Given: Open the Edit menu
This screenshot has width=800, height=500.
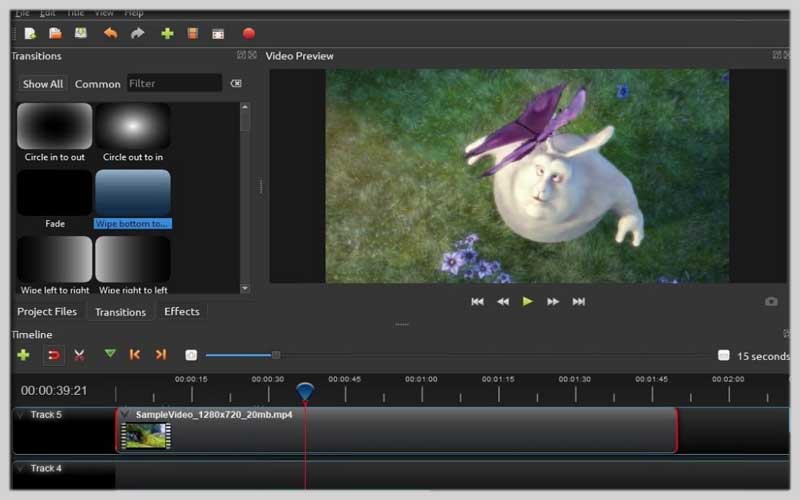Looking at the screenshot, I should [47, 13].
